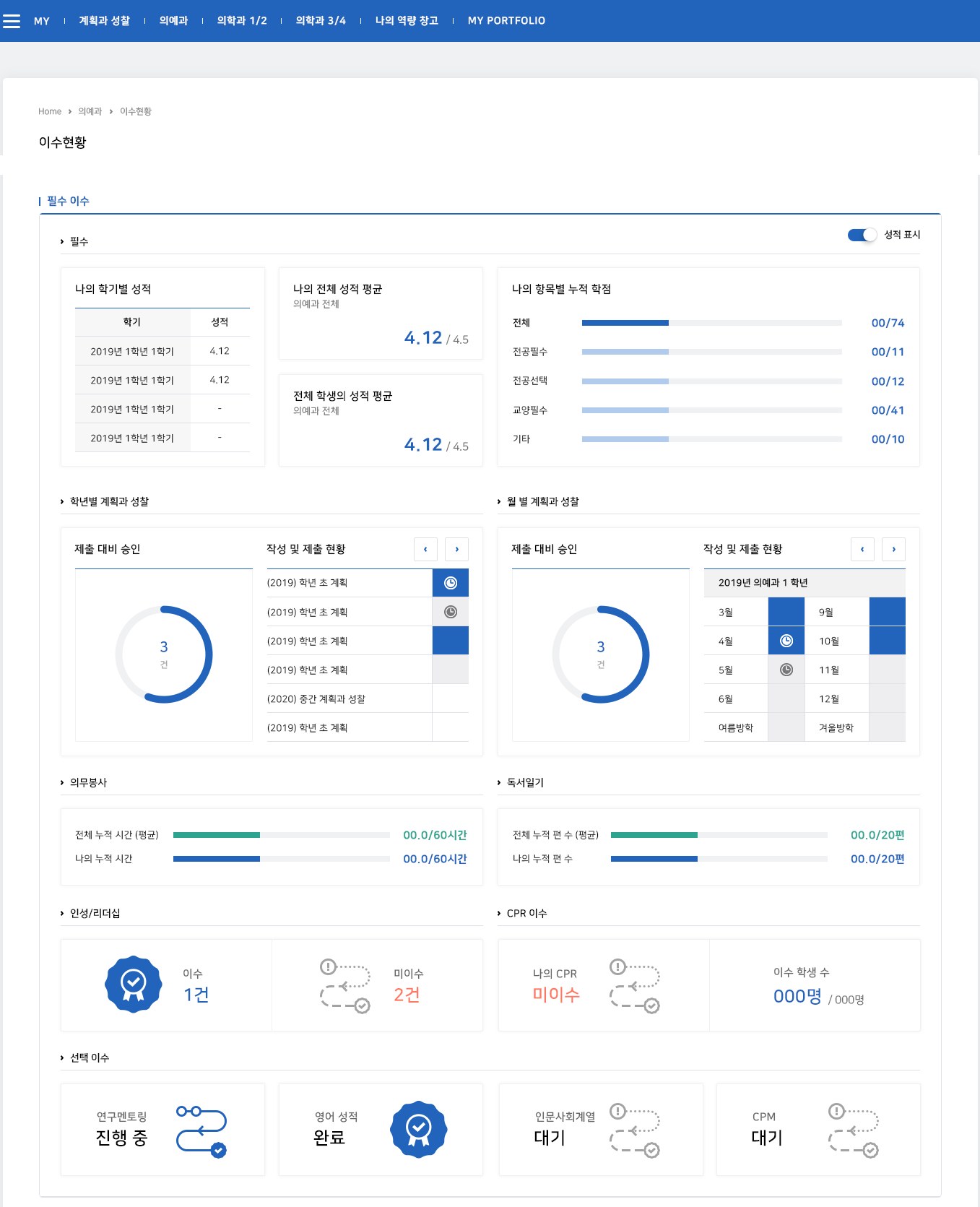Click the gray clock icon in second 학년 초 계획 row
This screenshot has height=1207, width=980.
[451, 612]
